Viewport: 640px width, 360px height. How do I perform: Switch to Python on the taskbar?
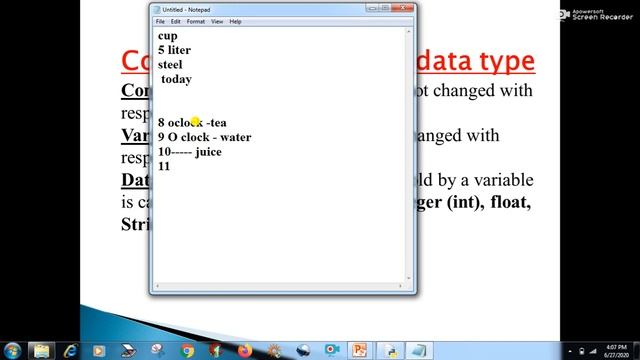[x=390, y=351]
